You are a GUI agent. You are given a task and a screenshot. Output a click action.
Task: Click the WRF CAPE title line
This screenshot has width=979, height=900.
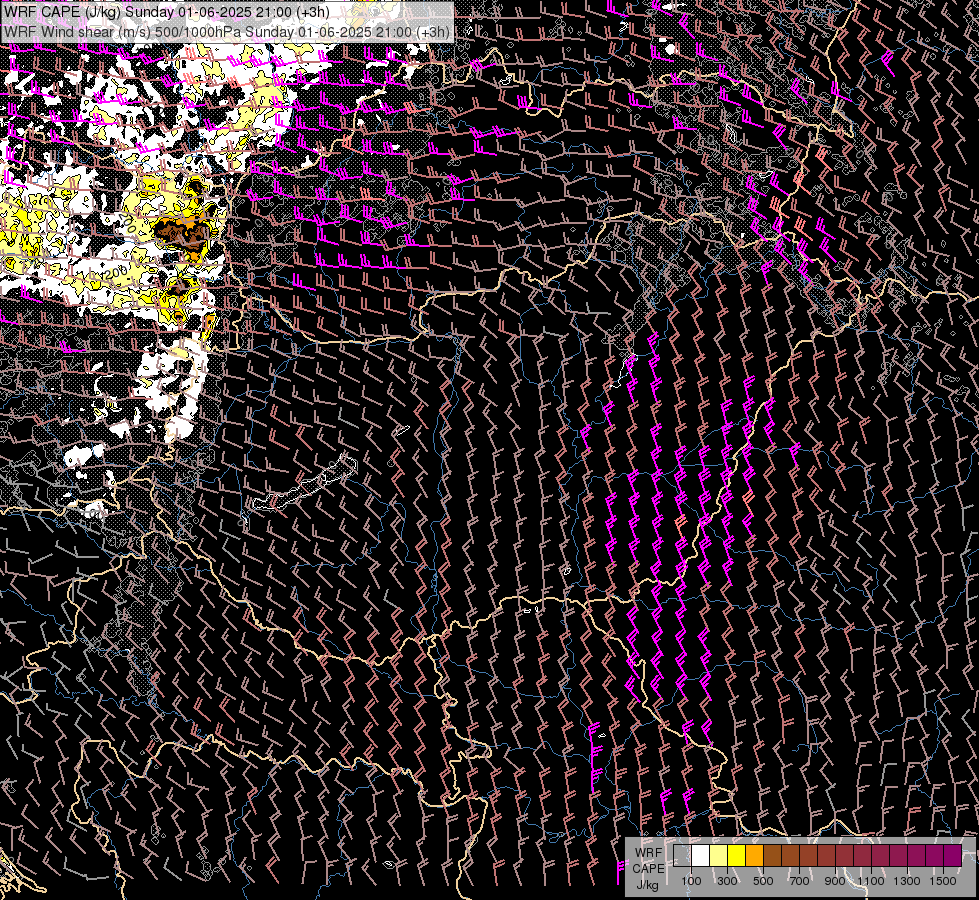click(x=167, y=12)
